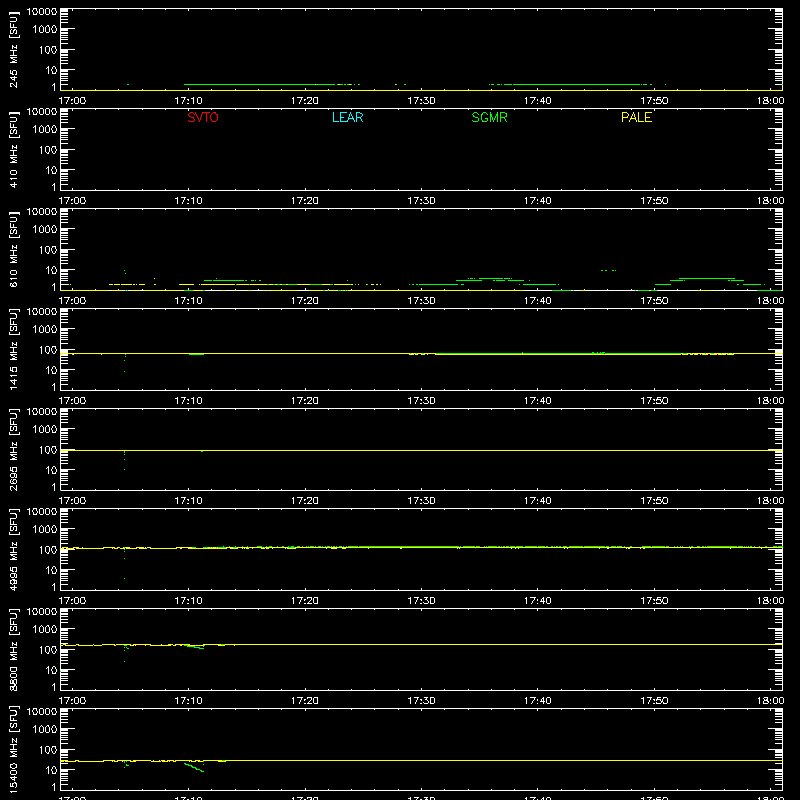Select the 410 MHz [SFU] axis title

coord(13,149)
